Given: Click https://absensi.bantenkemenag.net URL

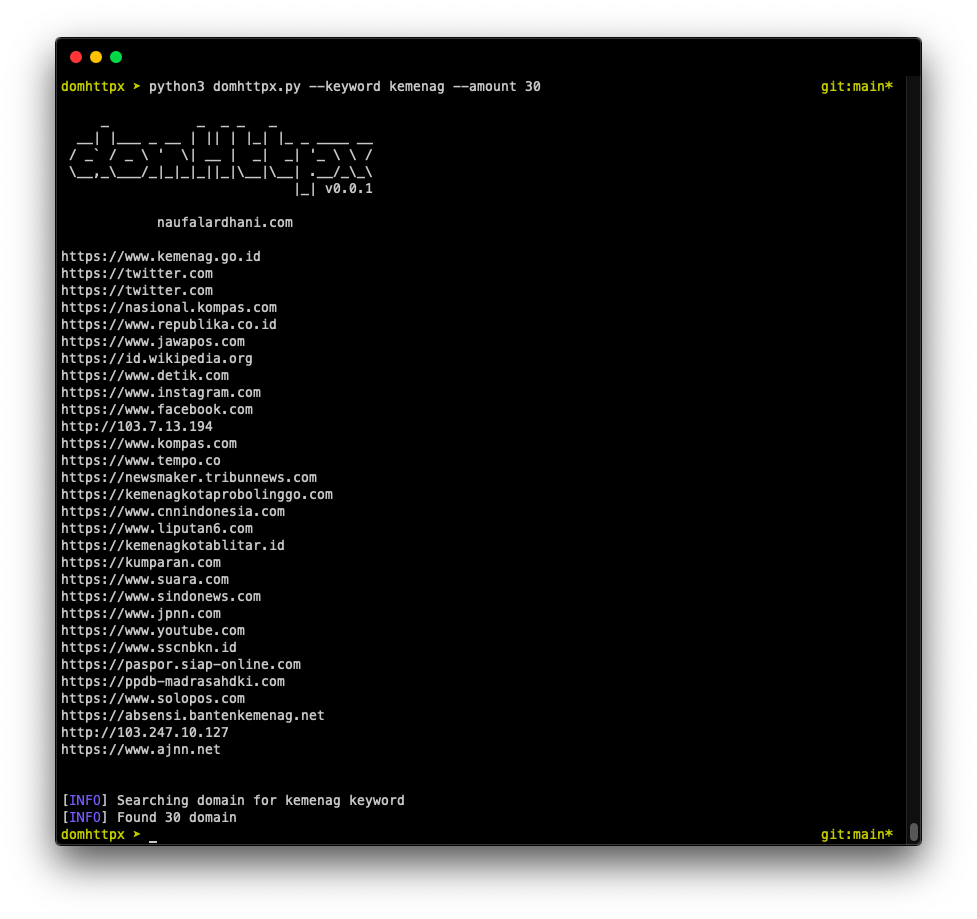Looking at the screenshot, I should click(x=193, y=715).
